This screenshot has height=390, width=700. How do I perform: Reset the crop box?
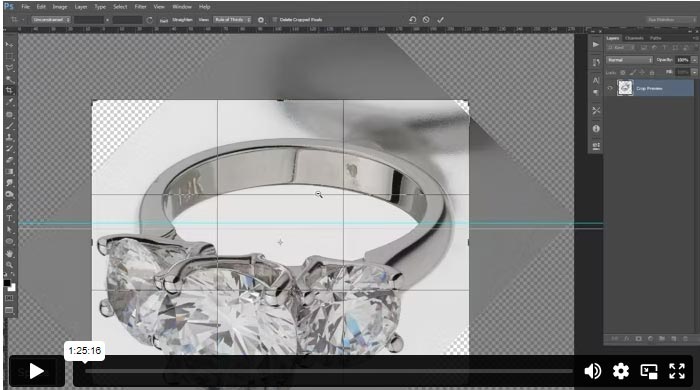(412, 20)
